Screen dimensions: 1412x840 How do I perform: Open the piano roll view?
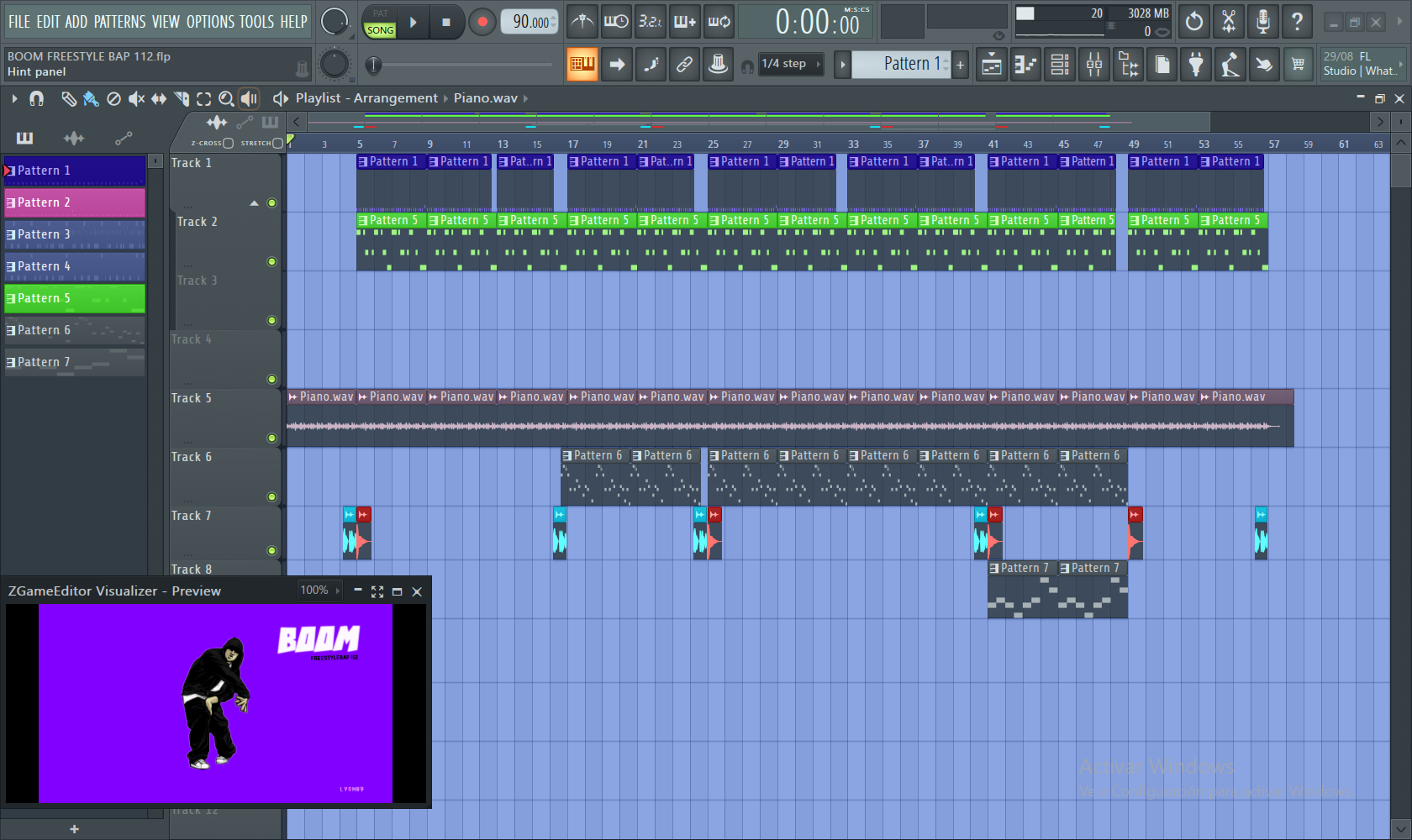pos(1025,65)
